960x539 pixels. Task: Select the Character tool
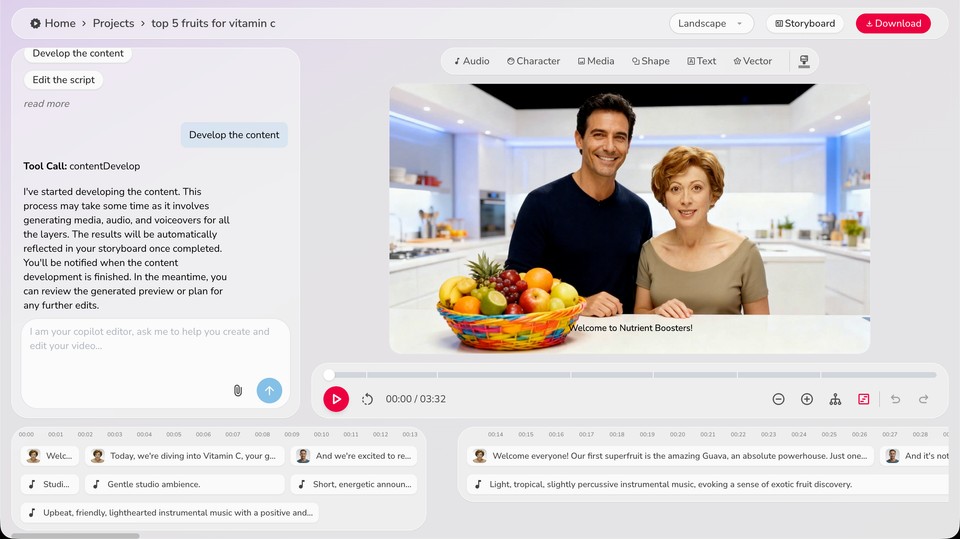[533, 61]
